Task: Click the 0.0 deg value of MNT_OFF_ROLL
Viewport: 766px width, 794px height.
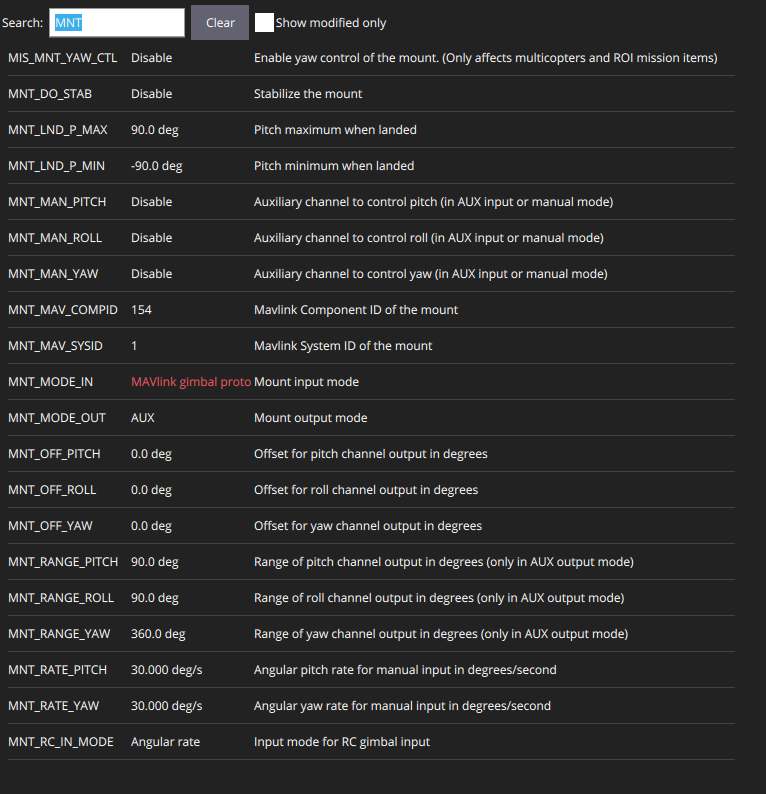Action: (x=151, y=489)
